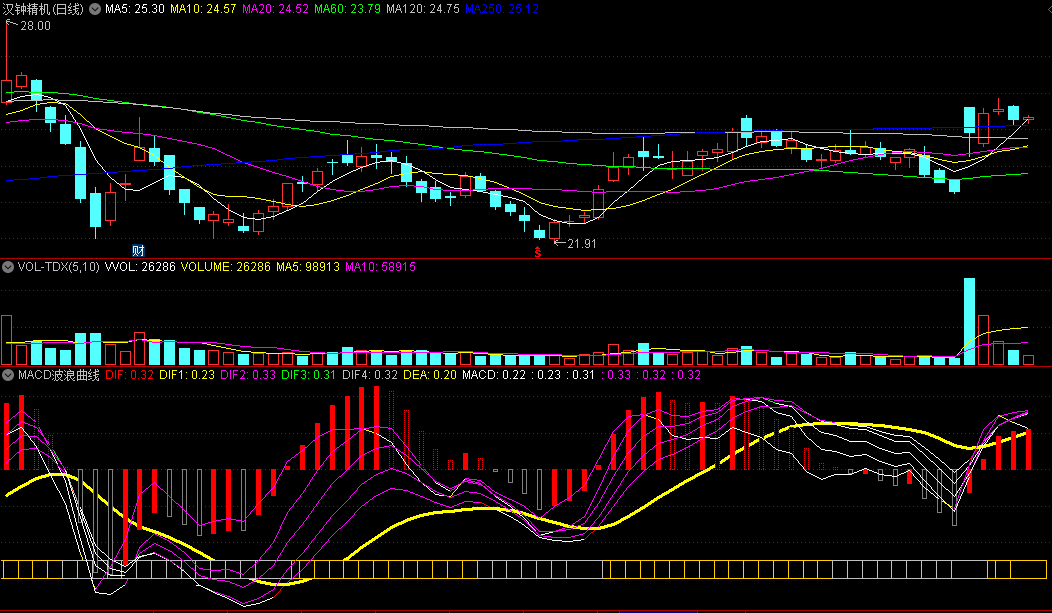1052x613 pixels.
Task: Click the DIF2: 0.33 value
Action: [248, 375]
